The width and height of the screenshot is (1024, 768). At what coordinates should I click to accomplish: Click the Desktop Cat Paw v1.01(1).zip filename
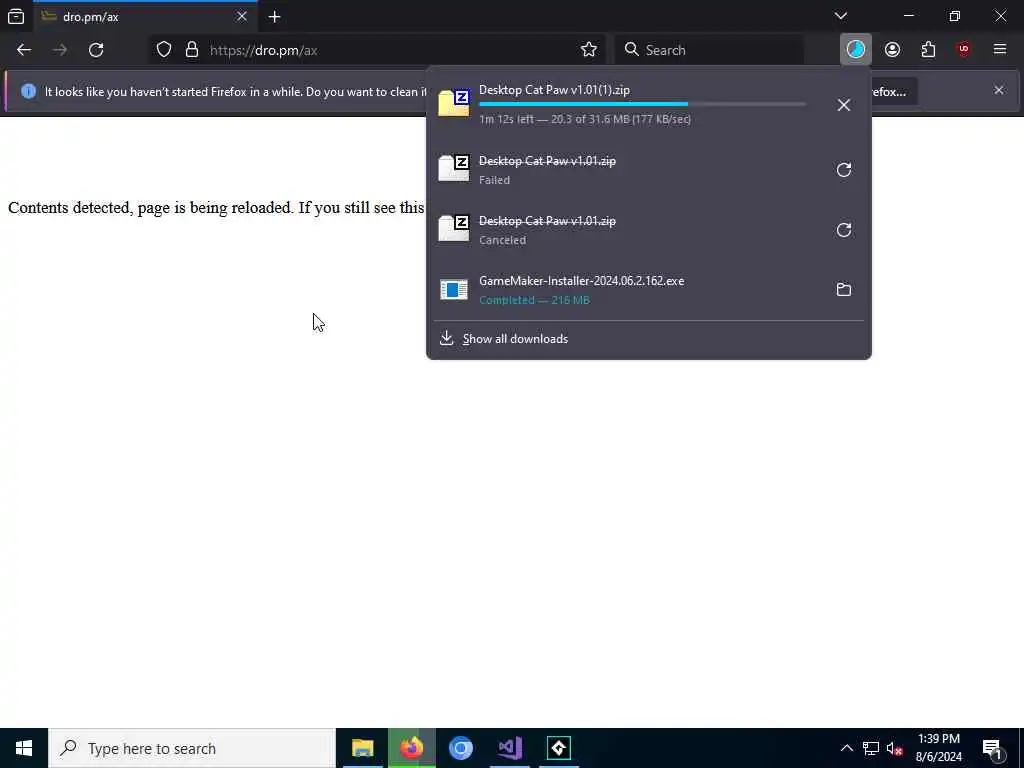click(x=554, y=90)
